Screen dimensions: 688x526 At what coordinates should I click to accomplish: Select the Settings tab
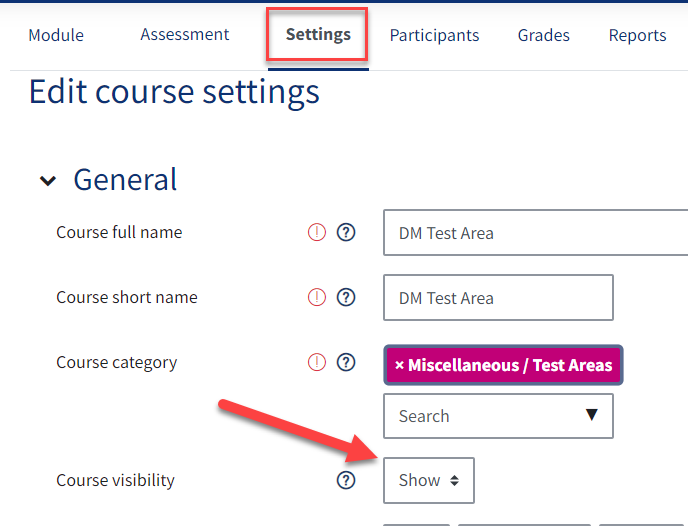click(318, 34)
